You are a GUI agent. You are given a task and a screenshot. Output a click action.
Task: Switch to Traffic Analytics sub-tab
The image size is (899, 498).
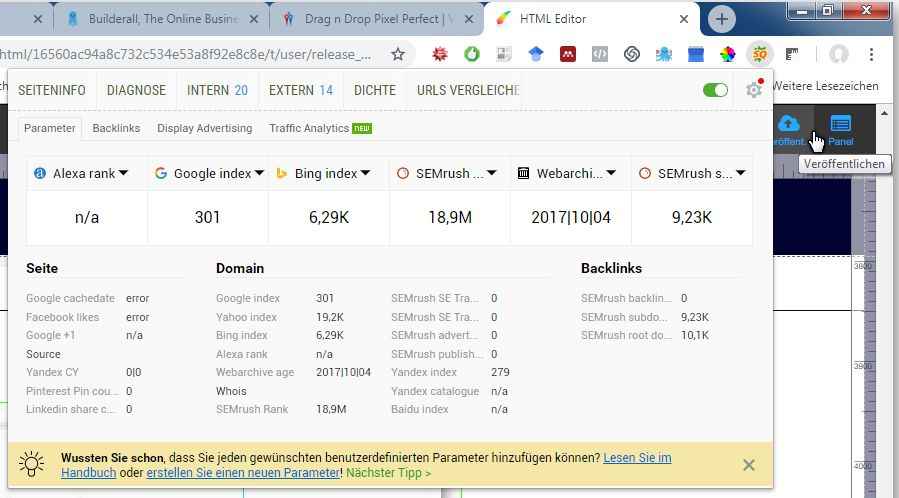(320, 128)
